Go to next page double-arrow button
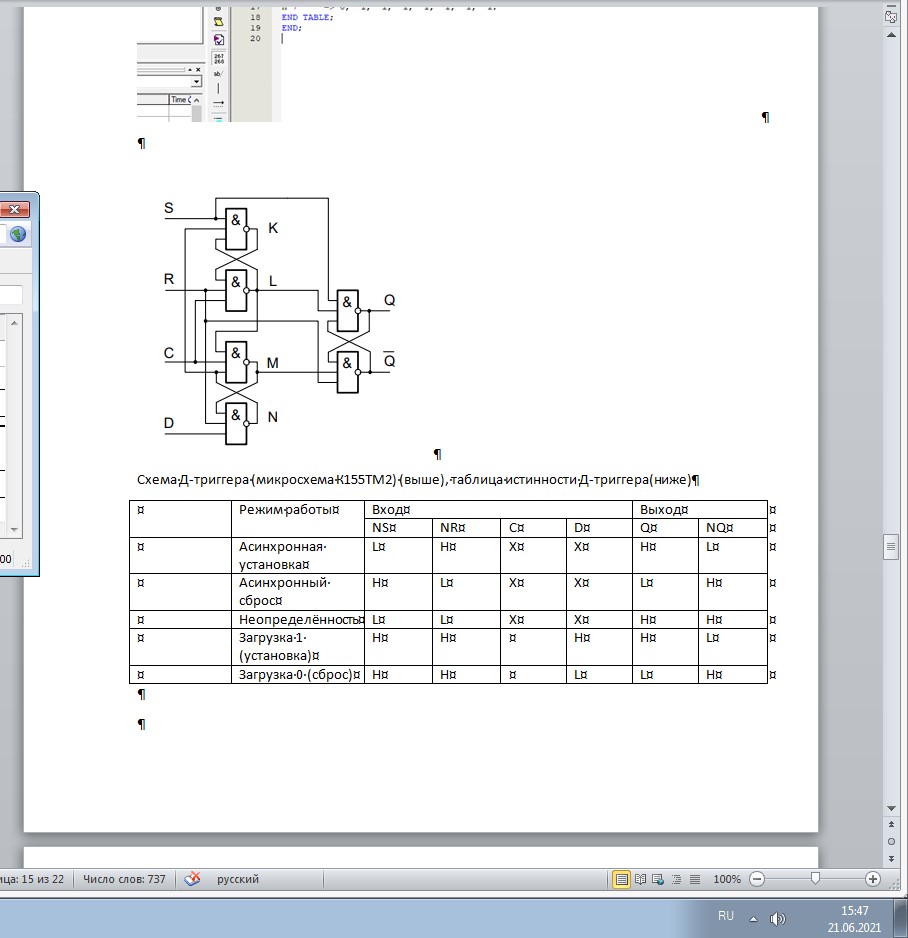The height and width of the screenshot is (938, 908). point(891,858)
